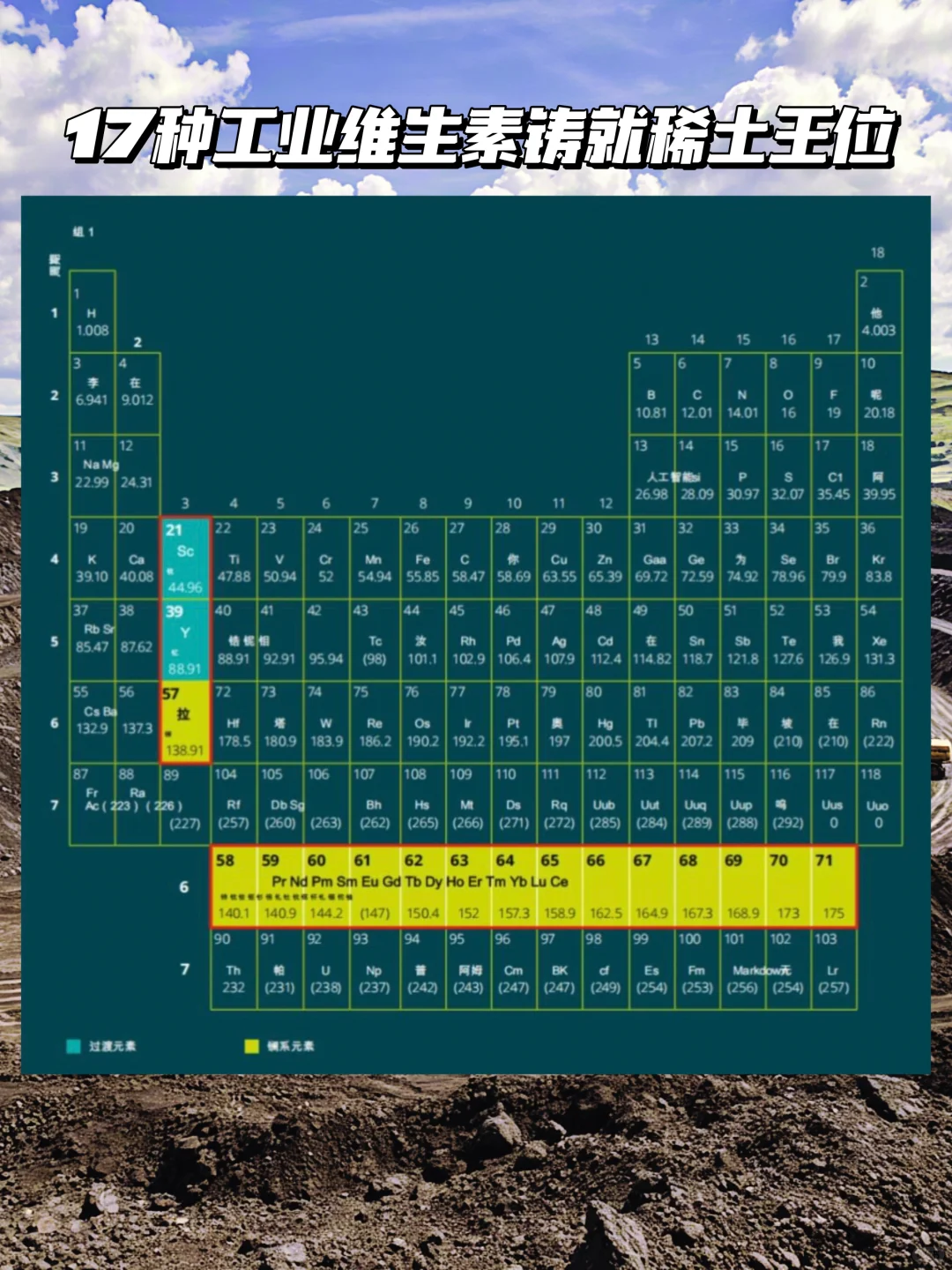The image size is (952, 1270).
Task: Select the potassium cell K 39.10
Action: (93, 557)
